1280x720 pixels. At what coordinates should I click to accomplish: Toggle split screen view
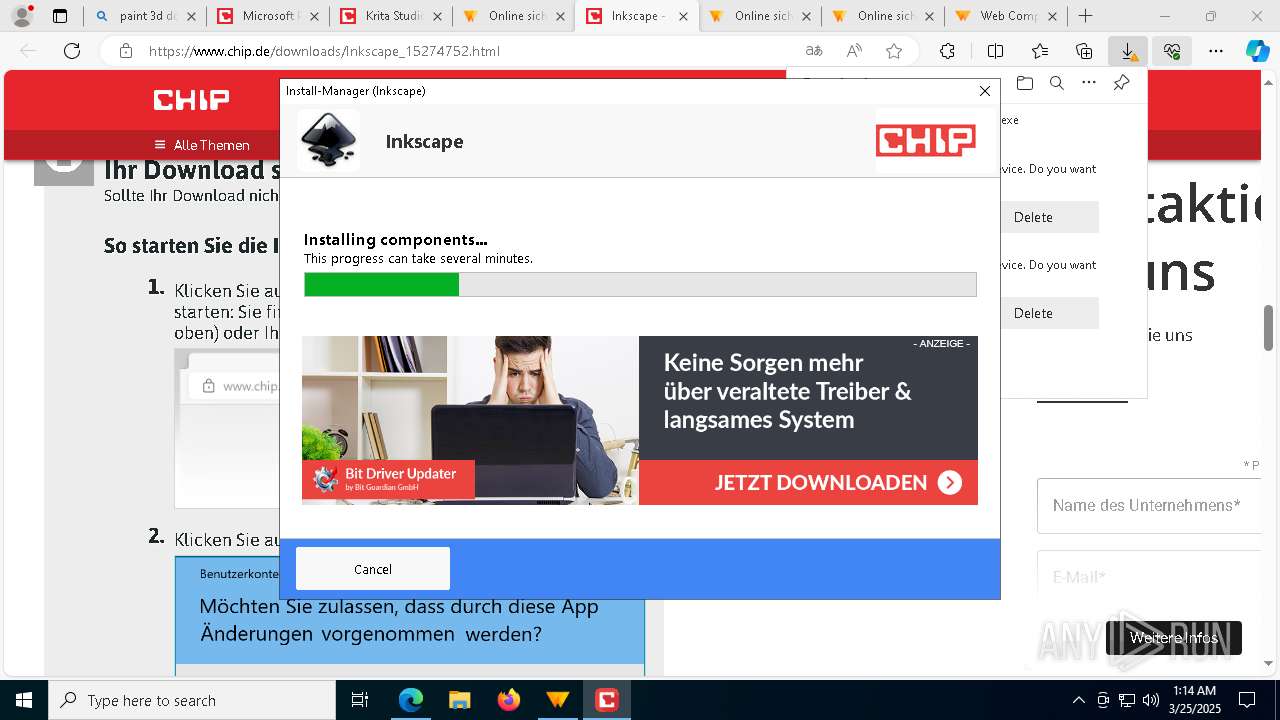(995, 51)
